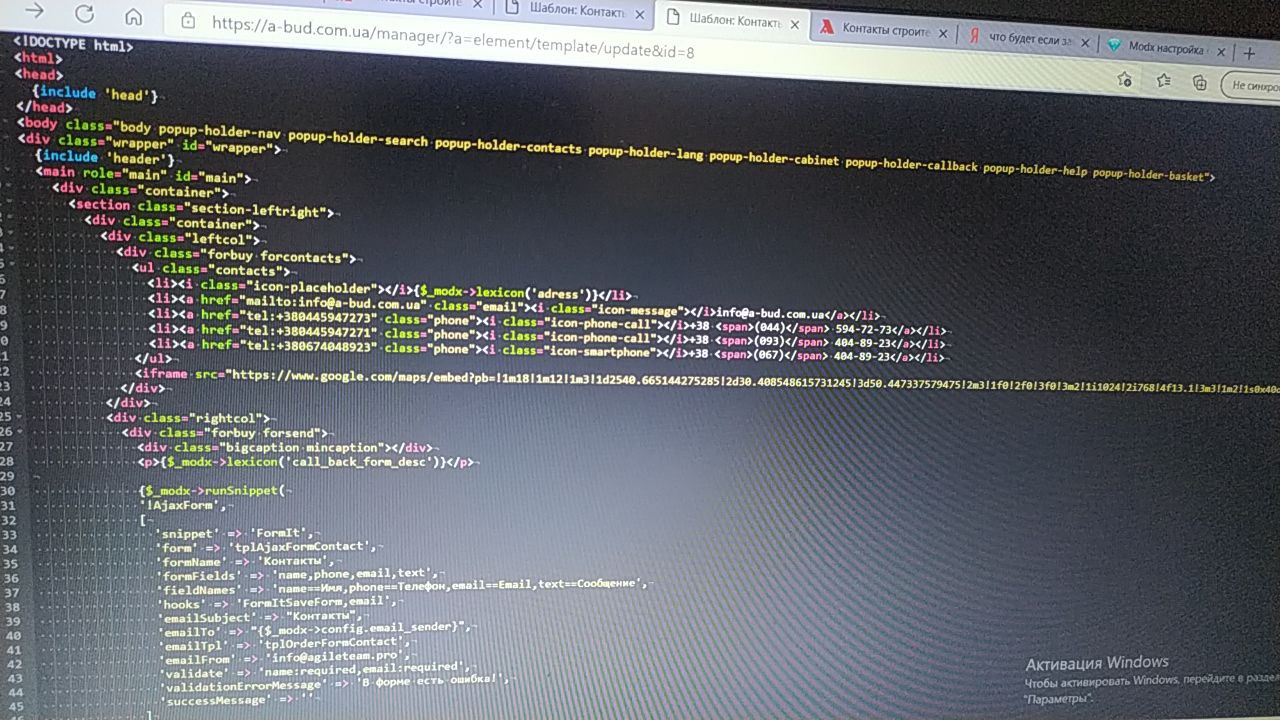Click the lexicon('call_back_form_desc') line
Image resolution: width=1280 pixels, height=720 pixels.
pyautogui.click(x=305, y=462)
